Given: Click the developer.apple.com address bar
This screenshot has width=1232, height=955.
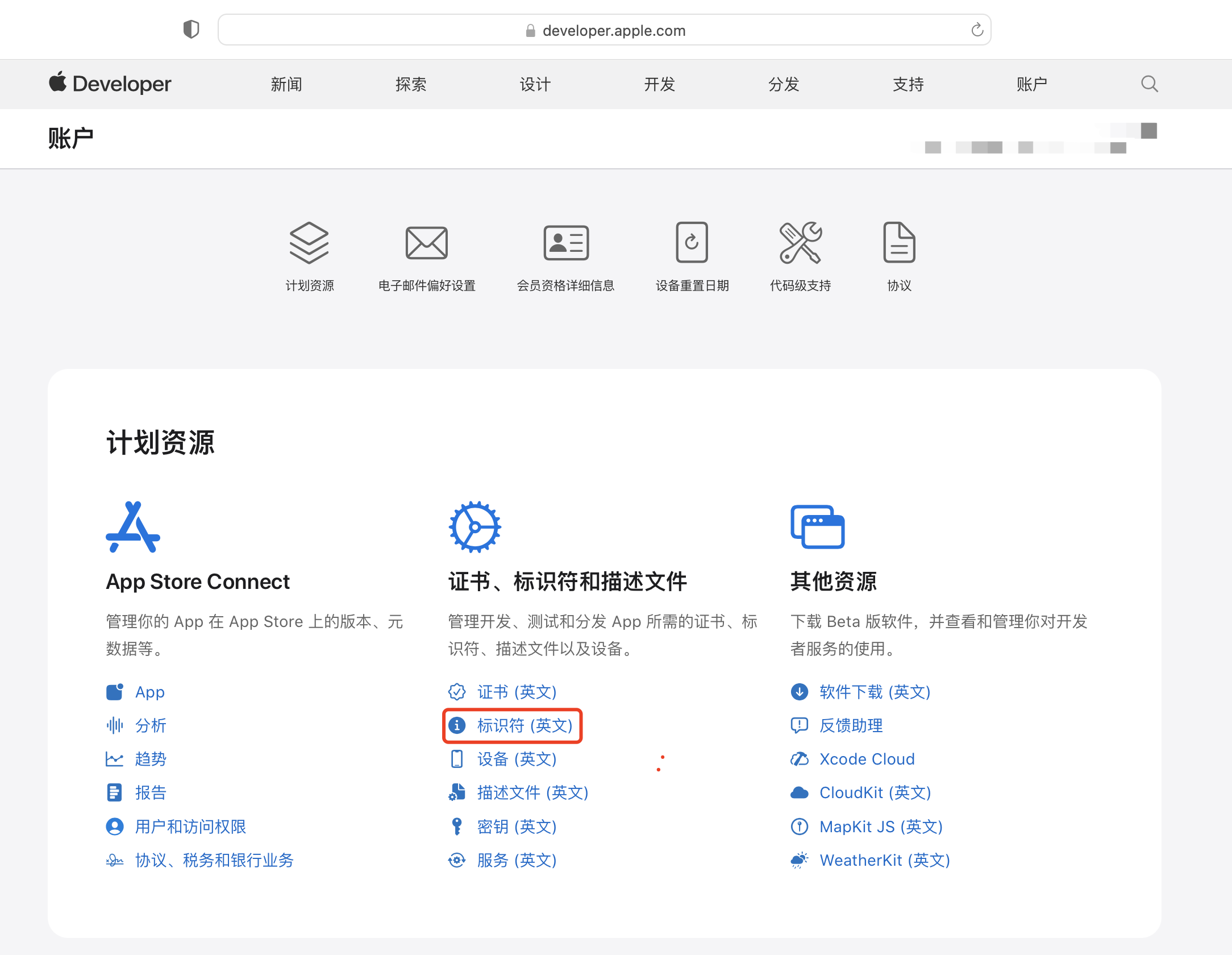Looking at the screenshot, I should [x=605, y=30].
